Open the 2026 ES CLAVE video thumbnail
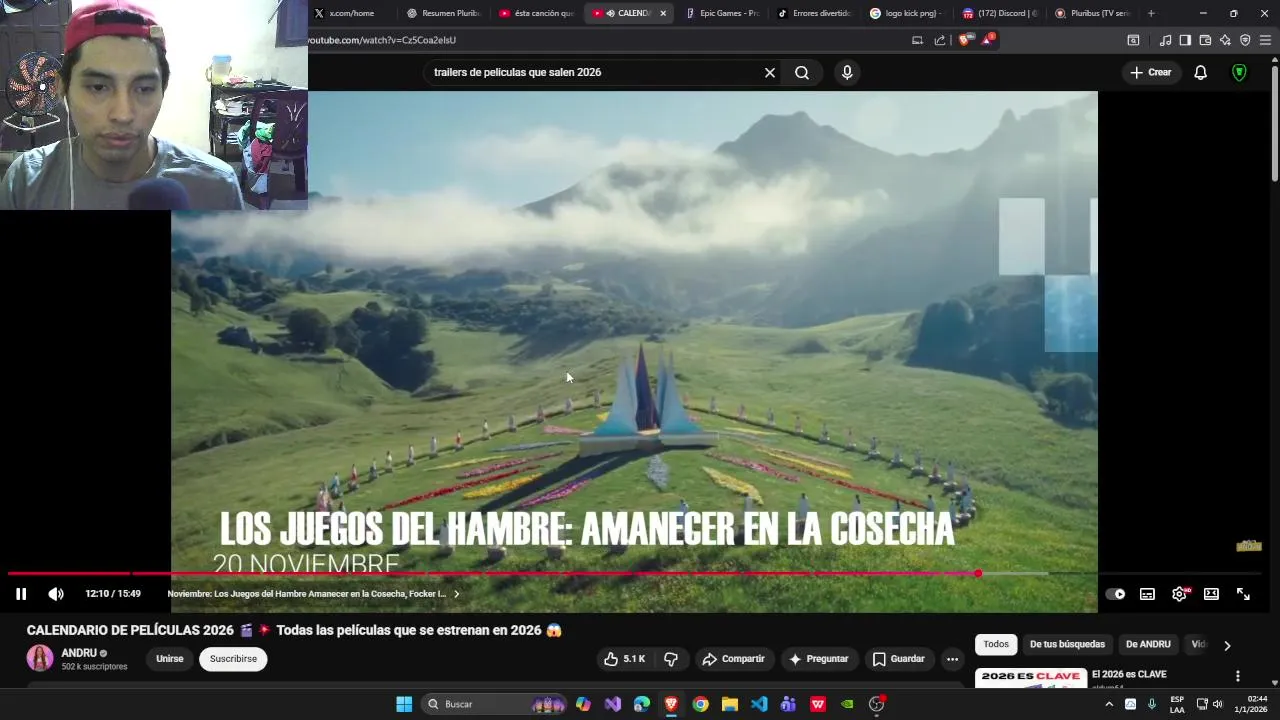1280x720 pixels. click(1030, 678)
